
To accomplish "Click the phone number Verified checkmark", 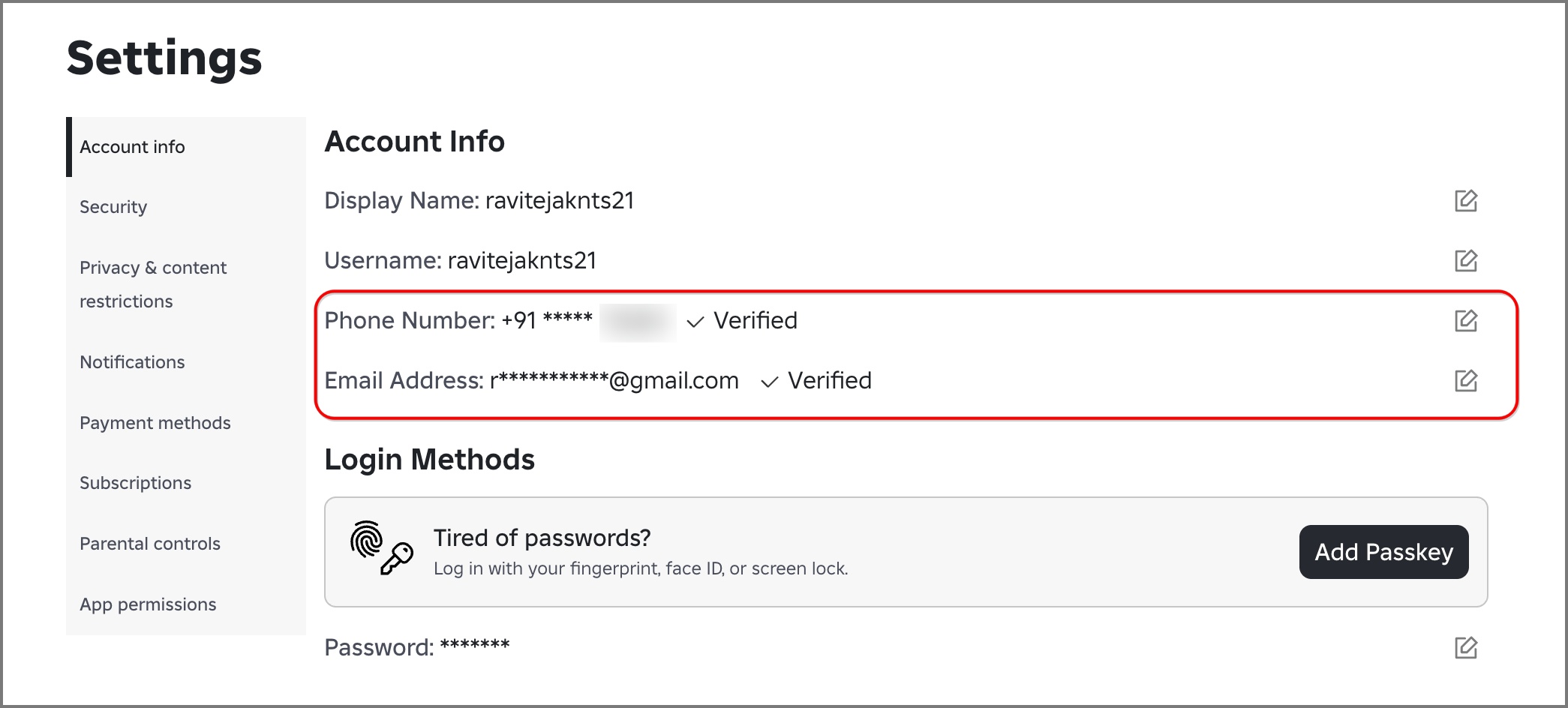I will (x=695, y=322).
